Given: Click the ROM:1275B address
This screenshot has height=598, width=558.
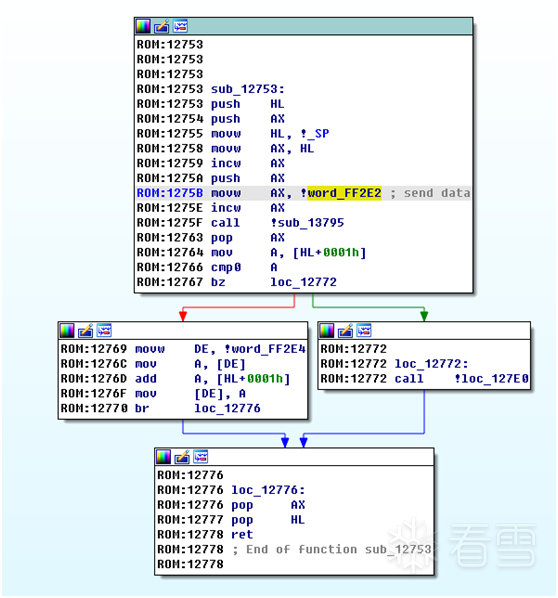Looking at the screenshot, I should click(170, 193).
